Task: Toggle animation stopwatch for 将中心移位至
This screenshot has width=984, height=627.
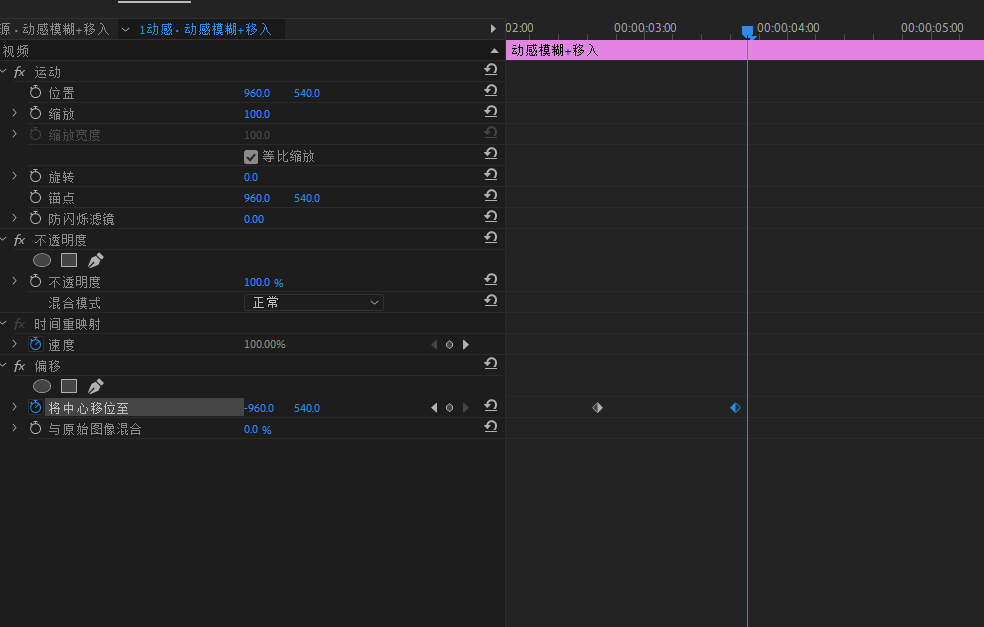Action: (36, 408)
